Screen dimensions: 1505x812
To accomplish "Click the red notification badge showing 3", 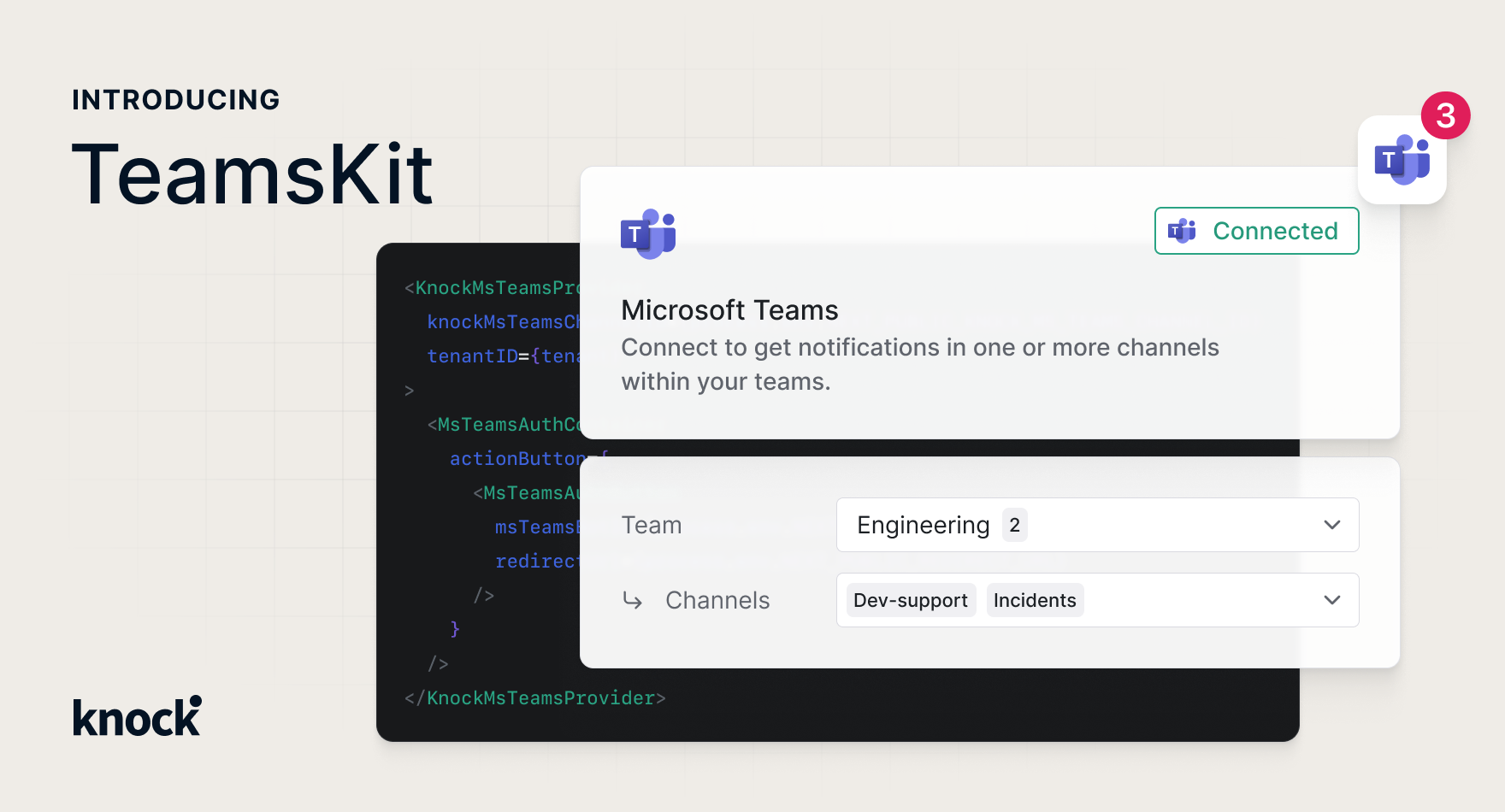I will pos(1445,115).
